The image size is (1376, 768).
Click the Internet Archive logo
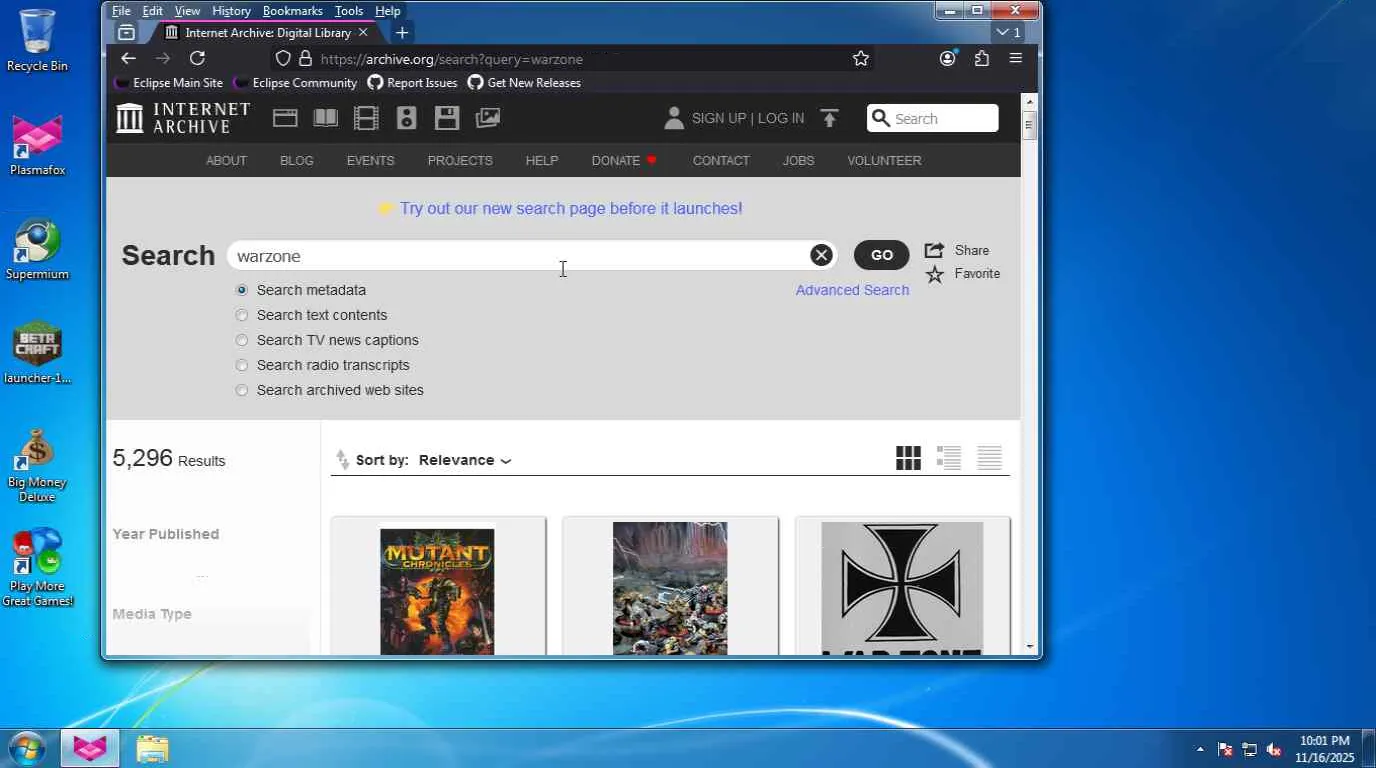click(183, 118)
